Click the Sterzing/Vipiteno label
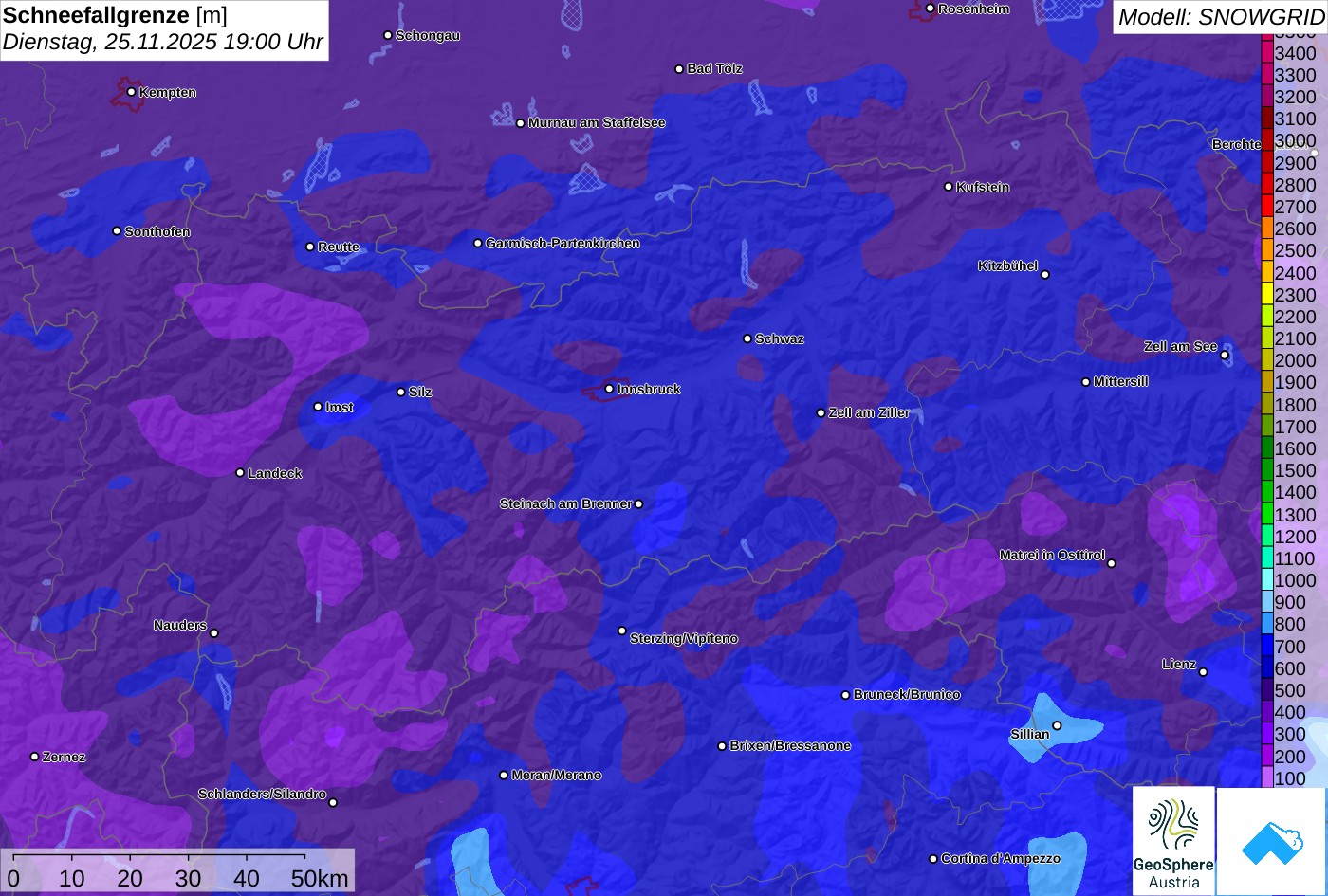 tap(684, 639)
